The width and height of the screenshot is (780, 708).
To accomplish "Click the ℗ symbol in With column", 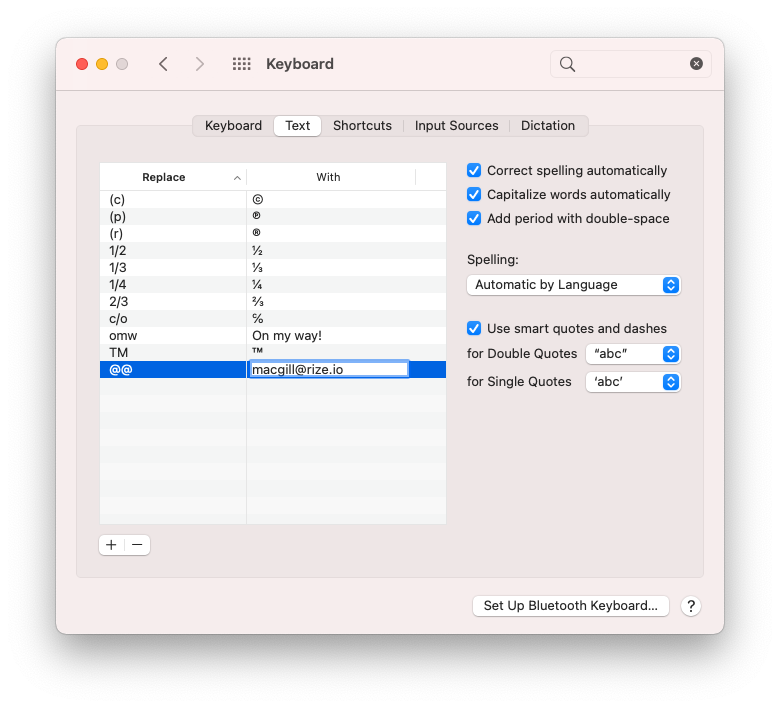I will (x=257, y=216).
